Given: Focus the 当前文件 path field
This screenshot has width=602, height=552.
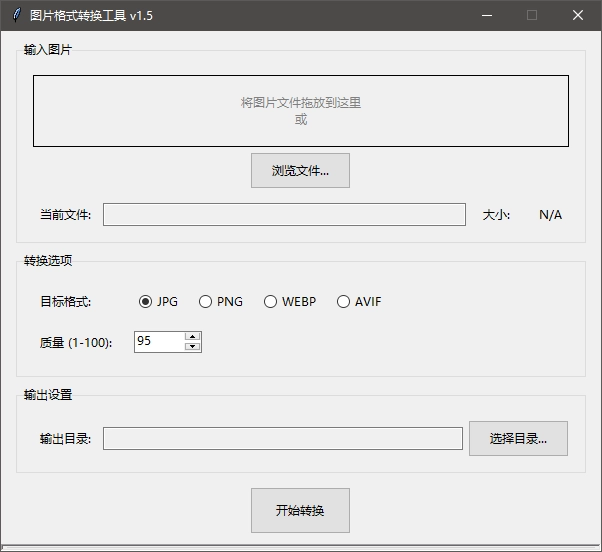Looking at the screenshot, I should (x=284, y=215).
